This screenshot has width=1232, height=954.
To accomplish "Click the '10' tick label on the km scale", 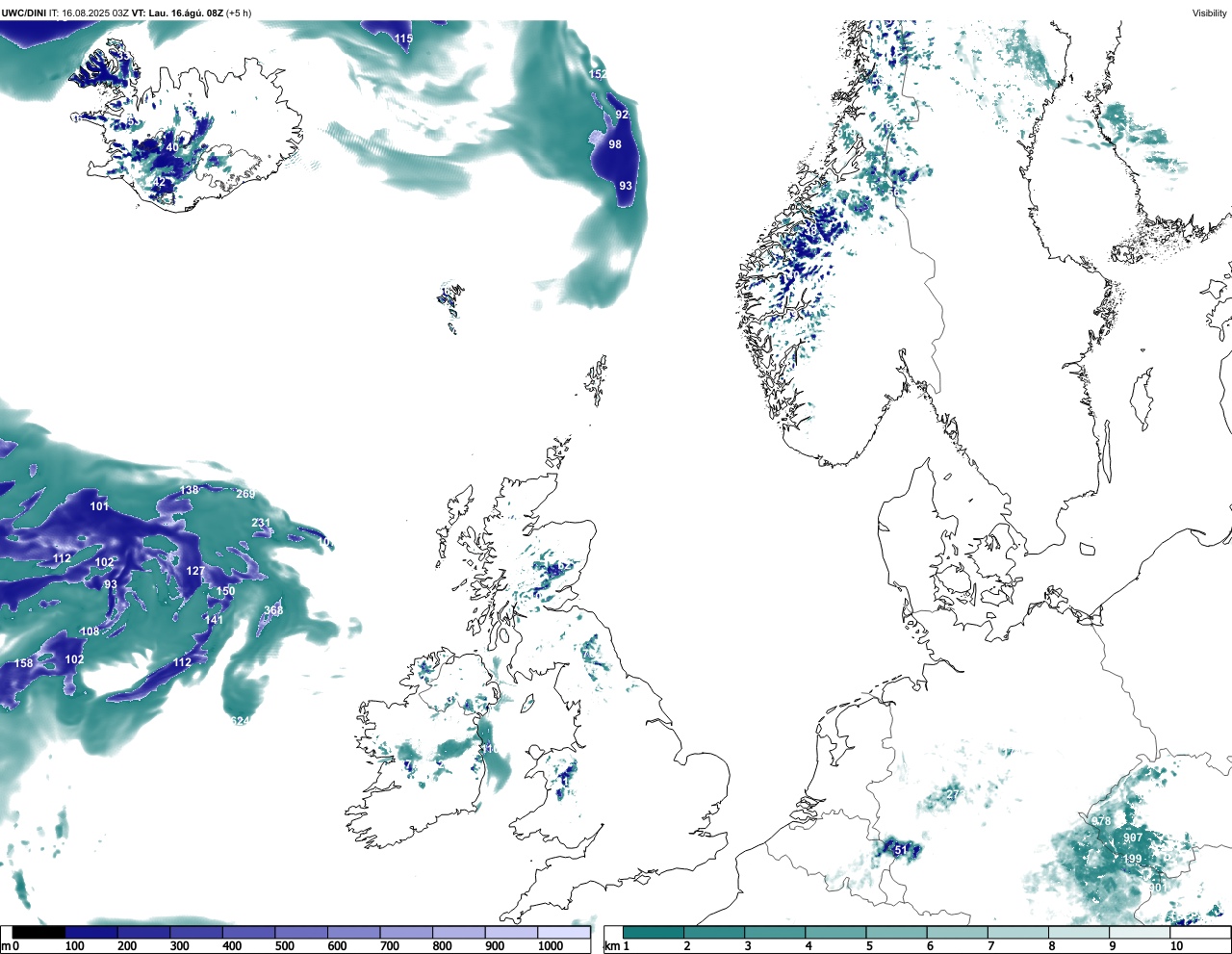I will [x=1176, y=946].
